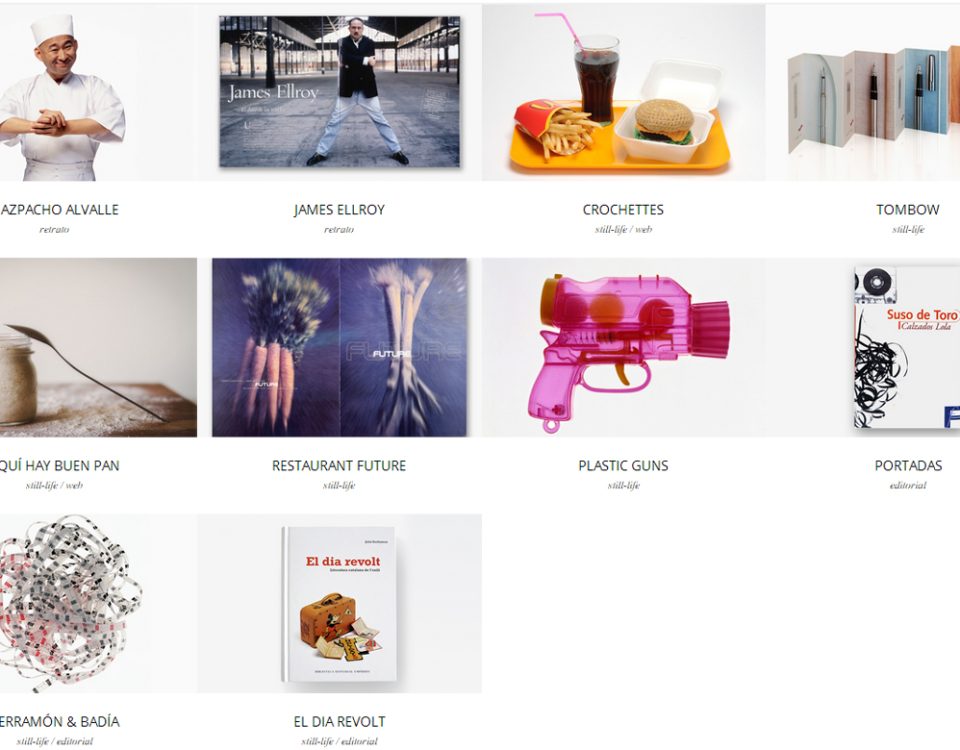
Task: View the carrots Restaurant Future spread
Action: (x=339, y=347)
